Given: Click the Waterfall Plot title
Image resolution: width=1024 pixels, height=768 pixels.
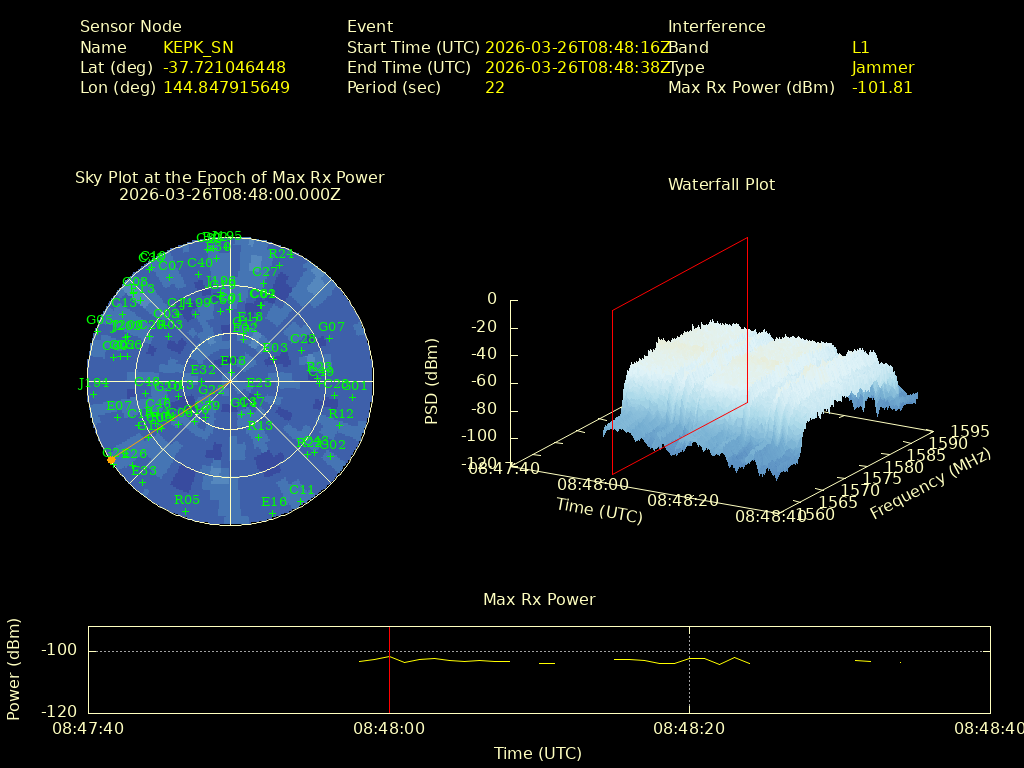Looking at the screenshot, I should 721,184.
